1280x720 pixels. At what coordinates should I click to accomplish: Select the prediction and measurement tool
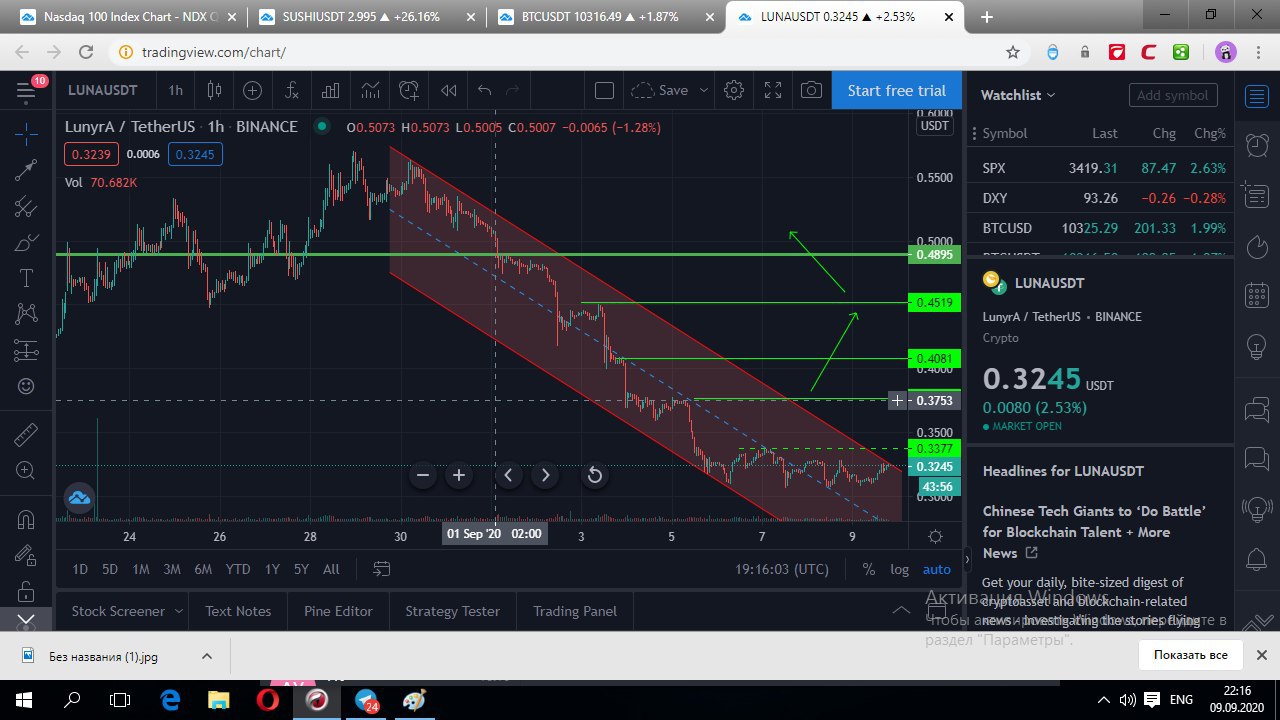point(26,350)
